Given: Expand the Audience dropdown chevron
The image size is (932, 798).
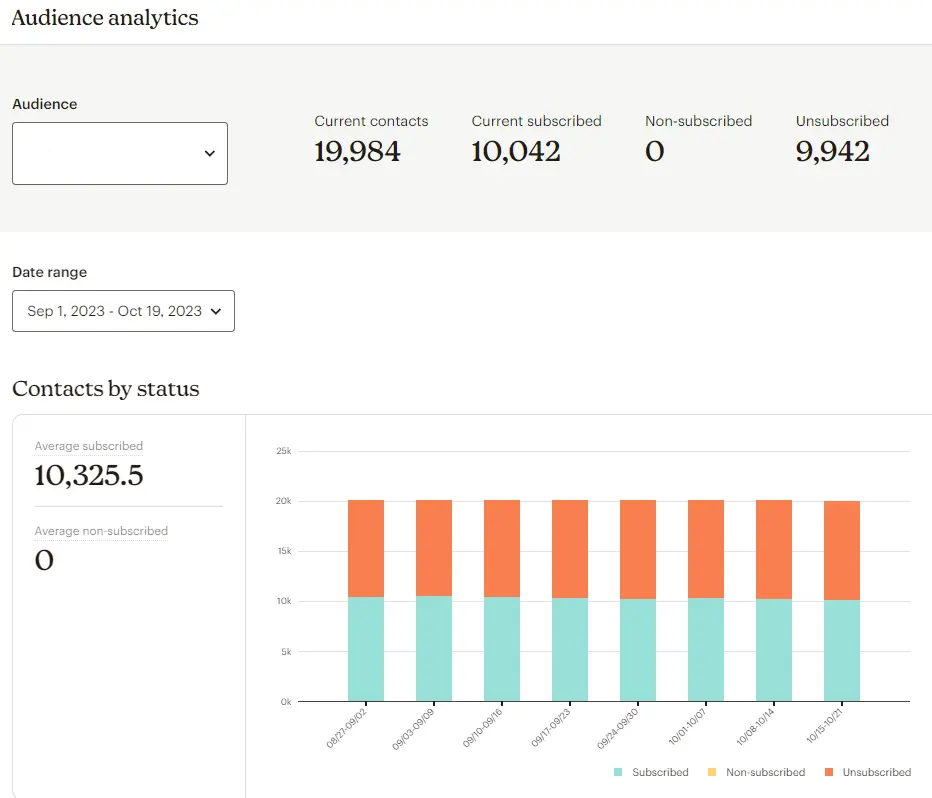Looking at the screenshot, I should coord(209,153).
